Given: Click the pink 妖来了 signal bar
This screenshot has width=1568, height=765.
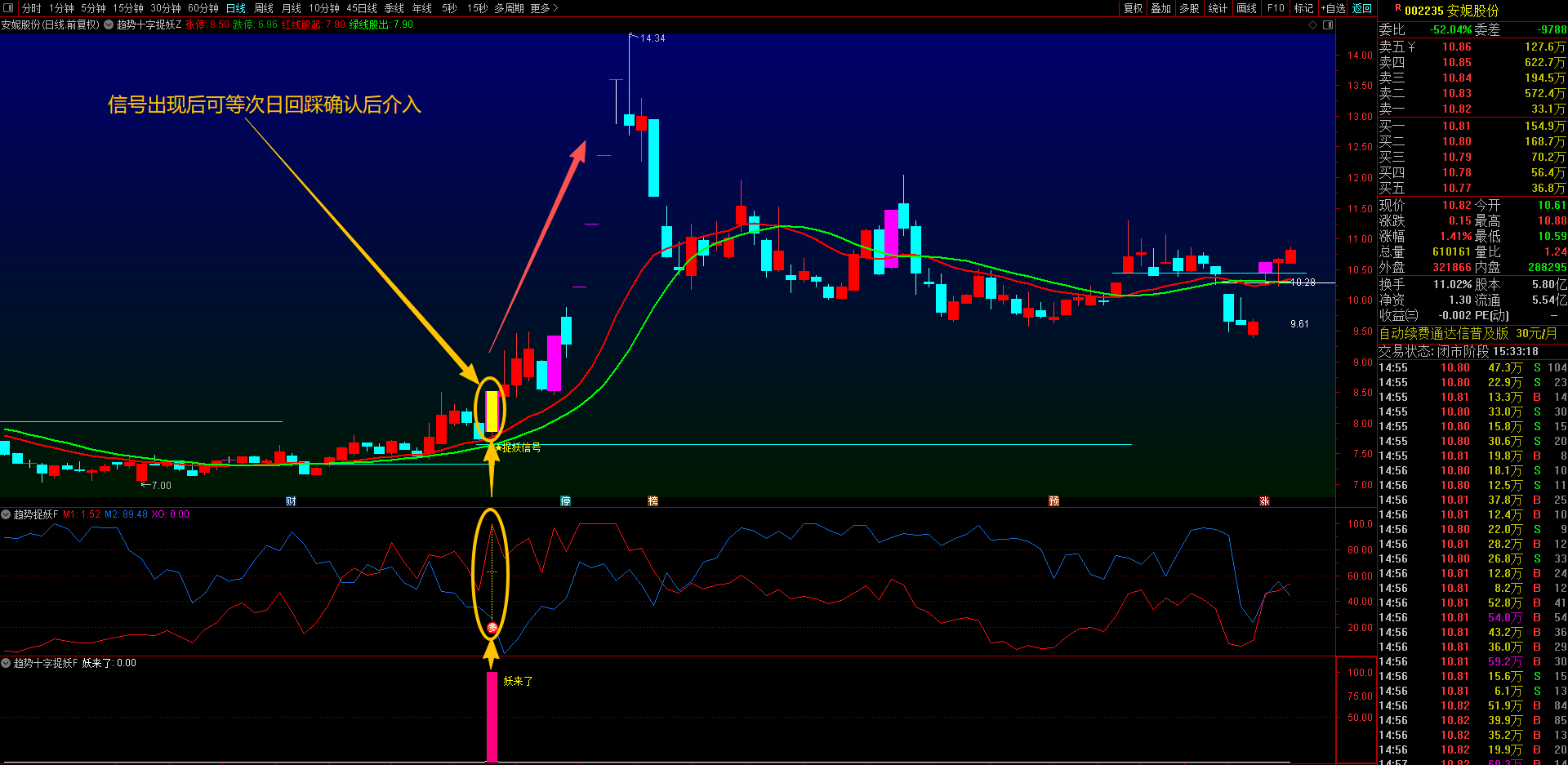Looking at the screenshot, I should [x=492, y=717].
